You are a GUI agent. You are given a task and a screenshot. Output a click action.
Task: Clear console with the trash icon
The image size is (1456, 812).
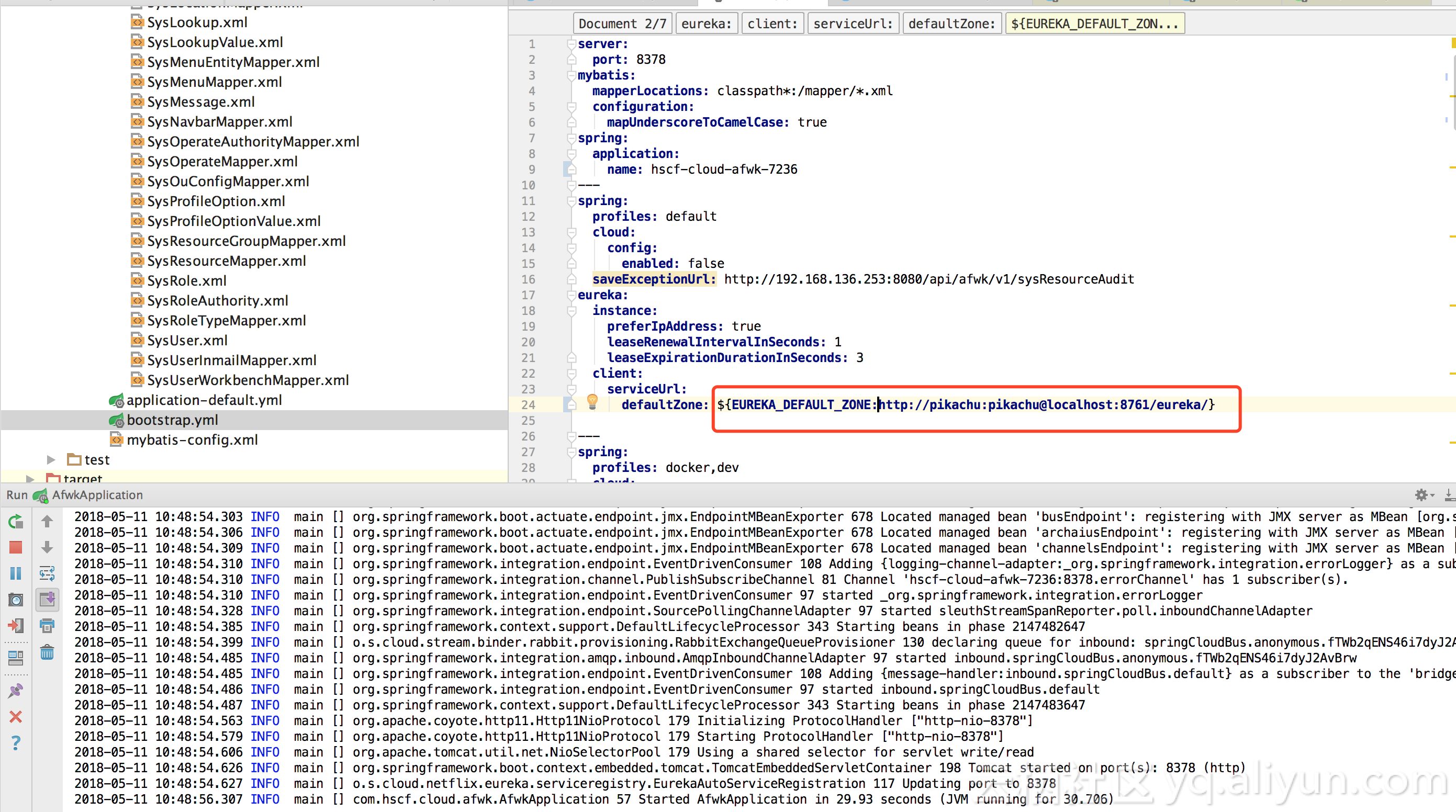pos(47,652)
